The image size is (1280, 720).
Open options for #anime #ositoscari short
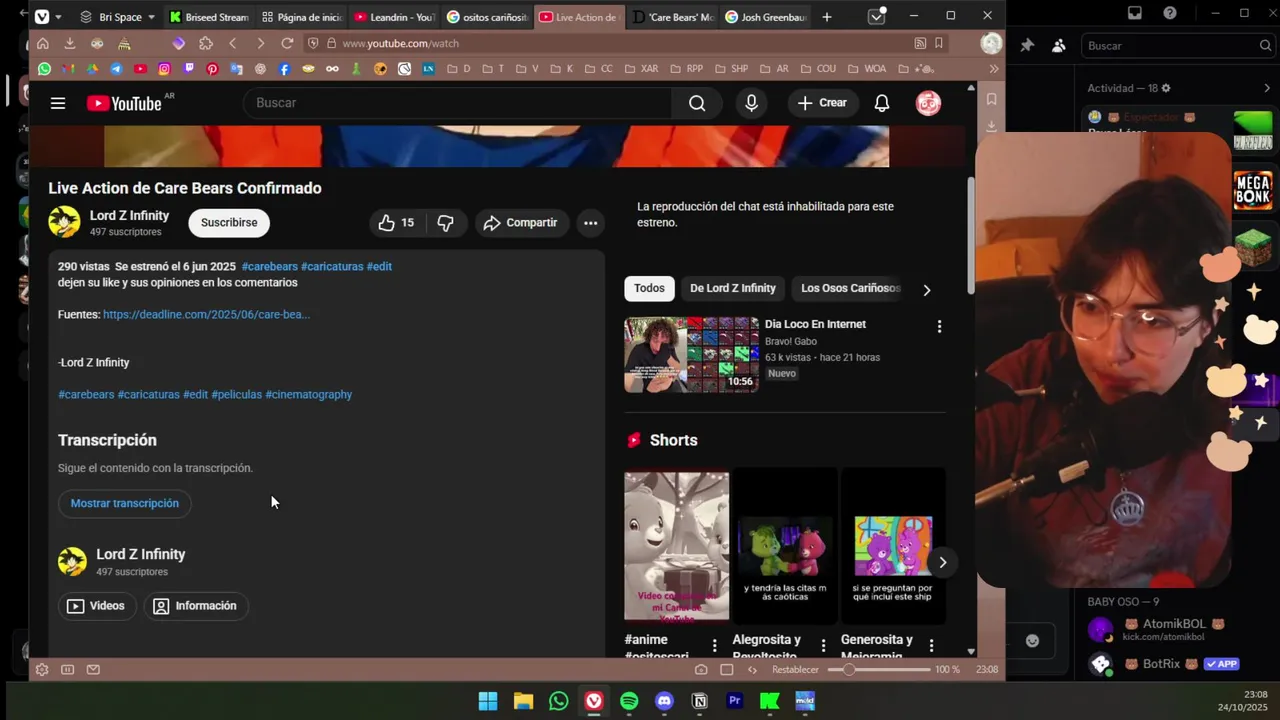[x=714, y=646]
